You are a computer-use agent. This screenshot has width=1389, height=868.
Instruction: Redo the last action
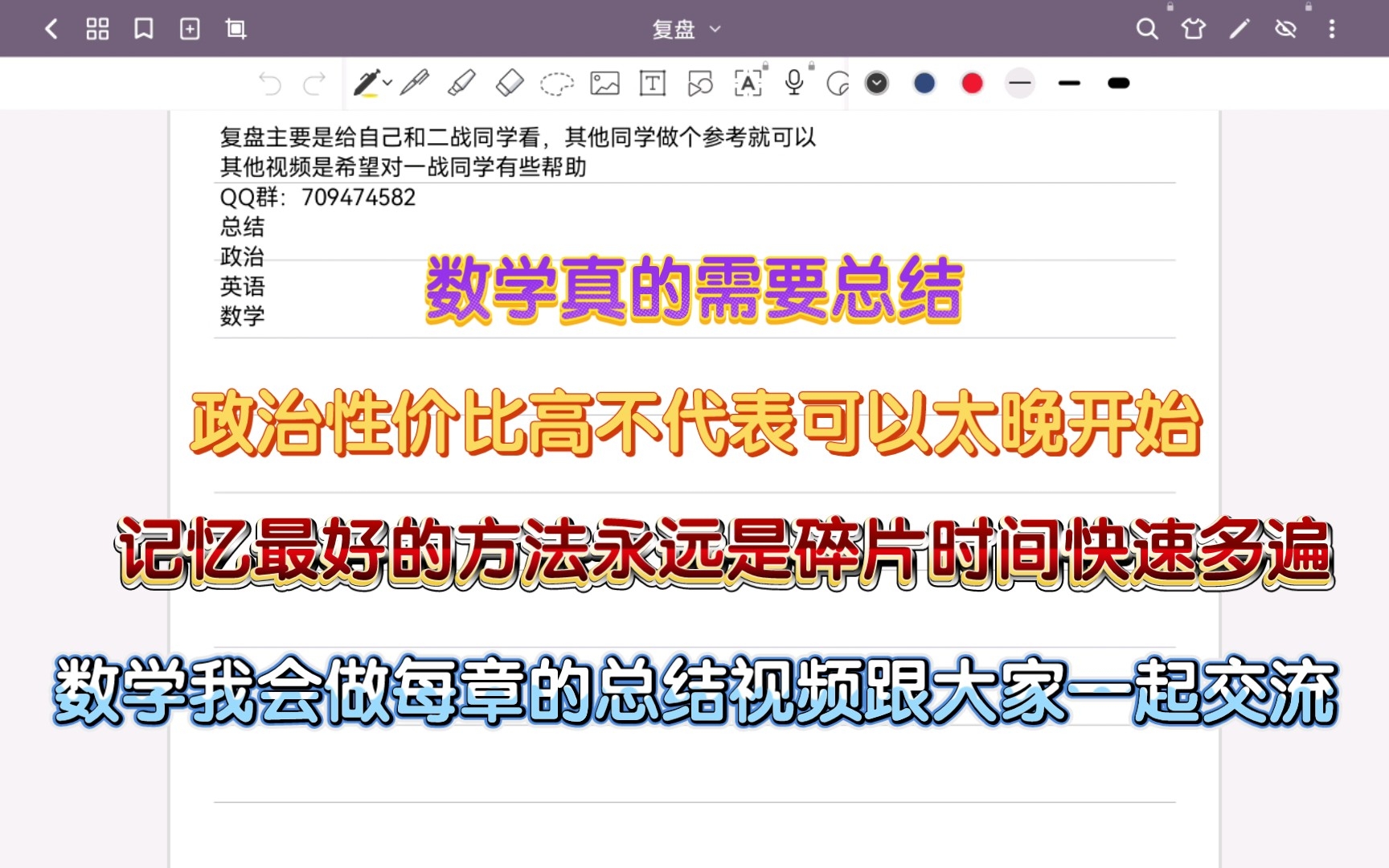(x=314, y=84)
